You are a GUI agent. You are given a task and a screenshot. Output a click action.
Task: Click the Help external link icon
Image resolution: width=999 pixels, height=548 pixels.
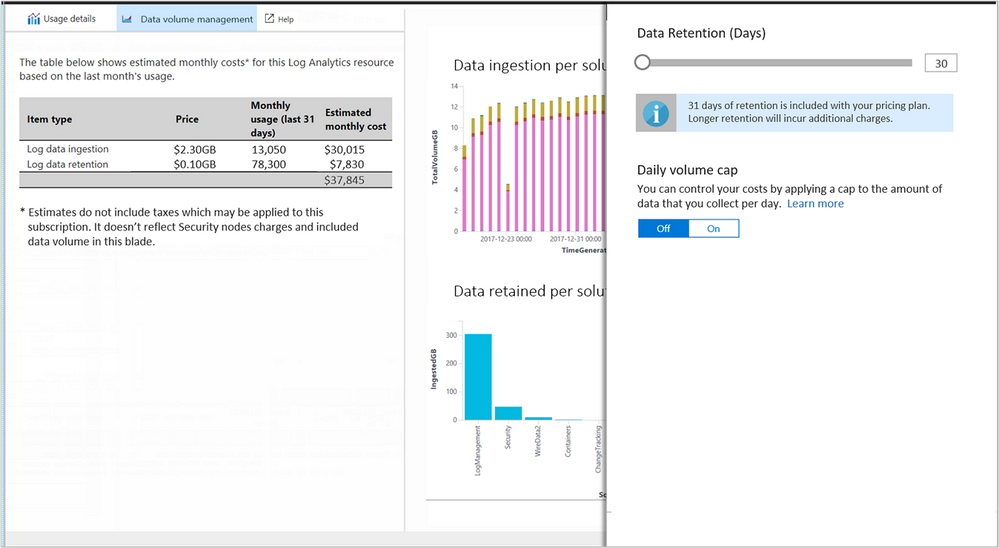pyautogui.click(x=269, y=19)
